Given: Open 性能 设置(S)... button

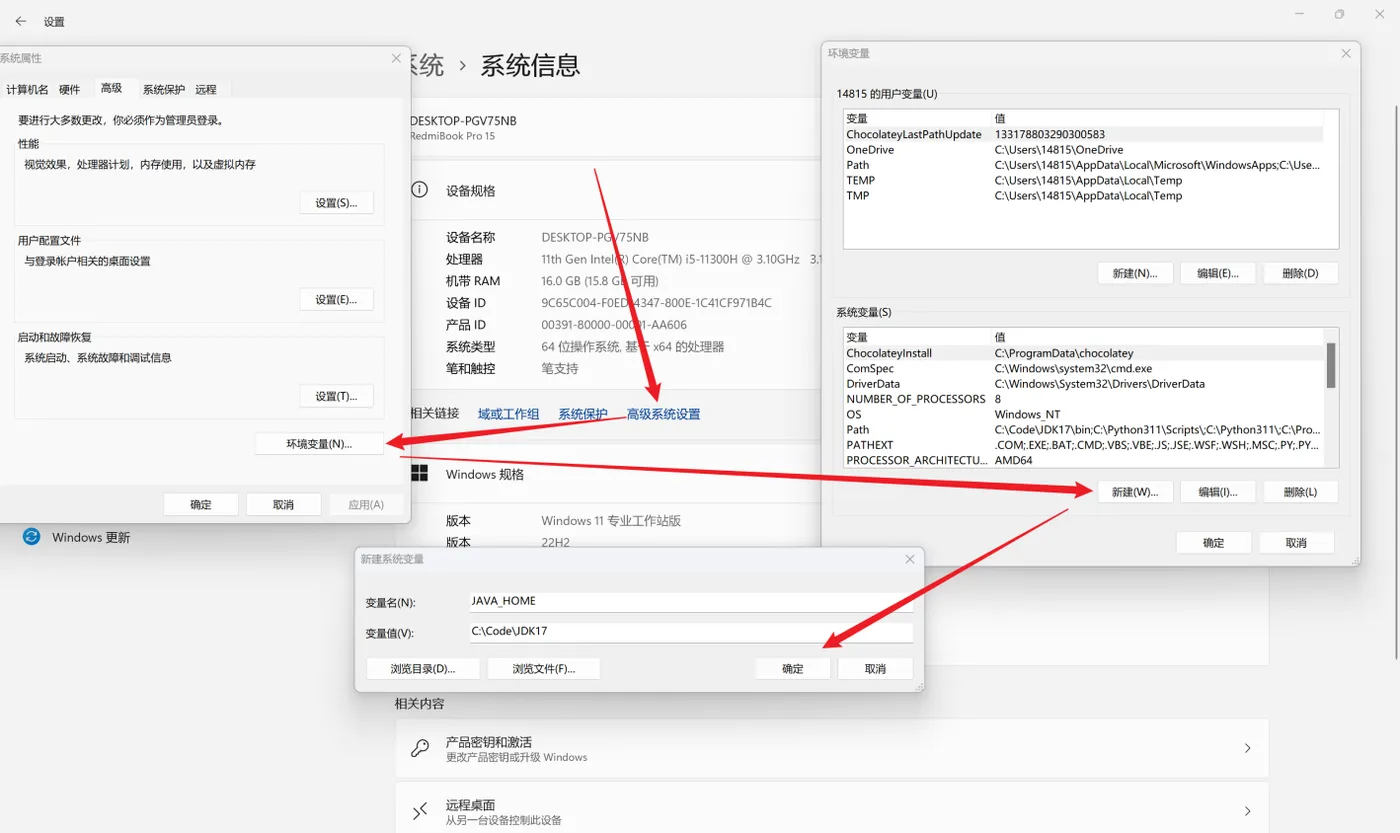Looking at the screenshot, I should pyautogui.click(x=336, y=203).
